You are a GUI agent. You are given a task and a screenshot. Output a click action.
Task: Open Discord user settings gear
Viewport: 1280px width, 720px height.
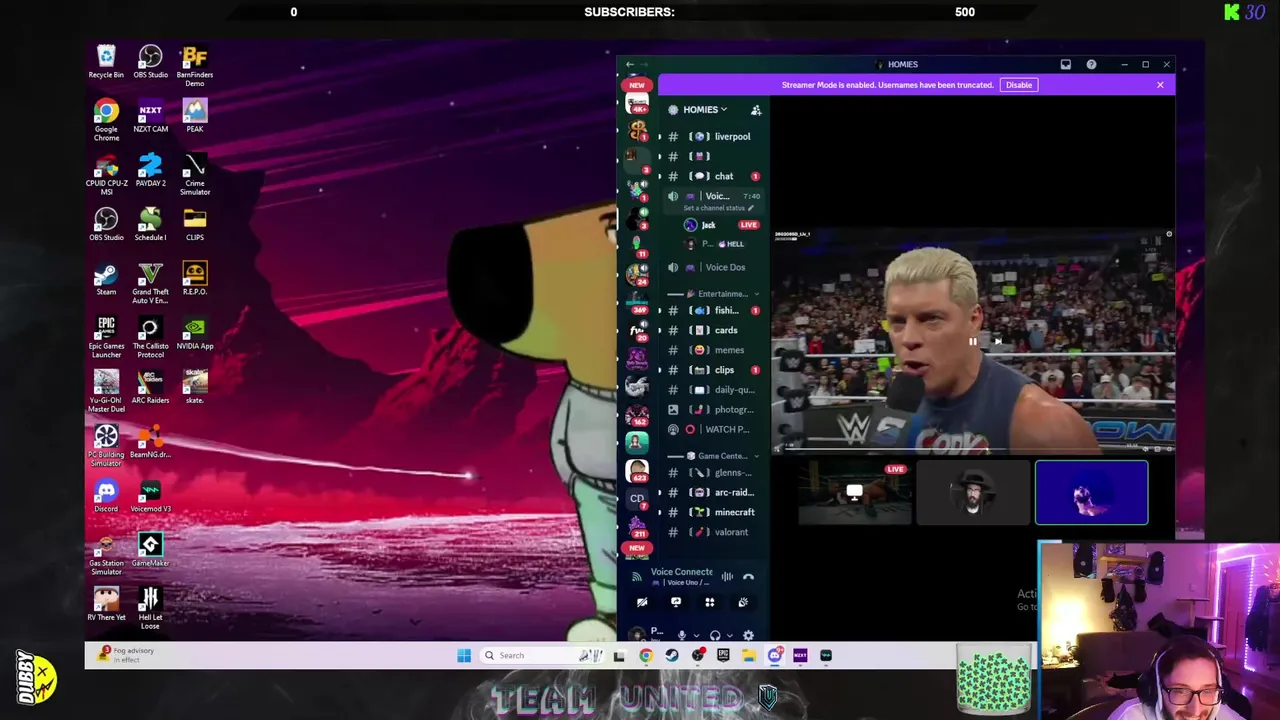pyautogui.click(x=748, y=635)
